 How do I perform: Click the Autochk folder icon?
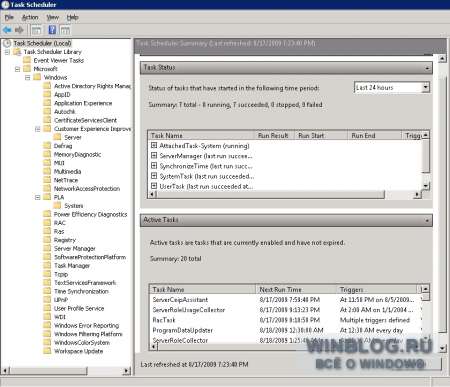point(47,111)
